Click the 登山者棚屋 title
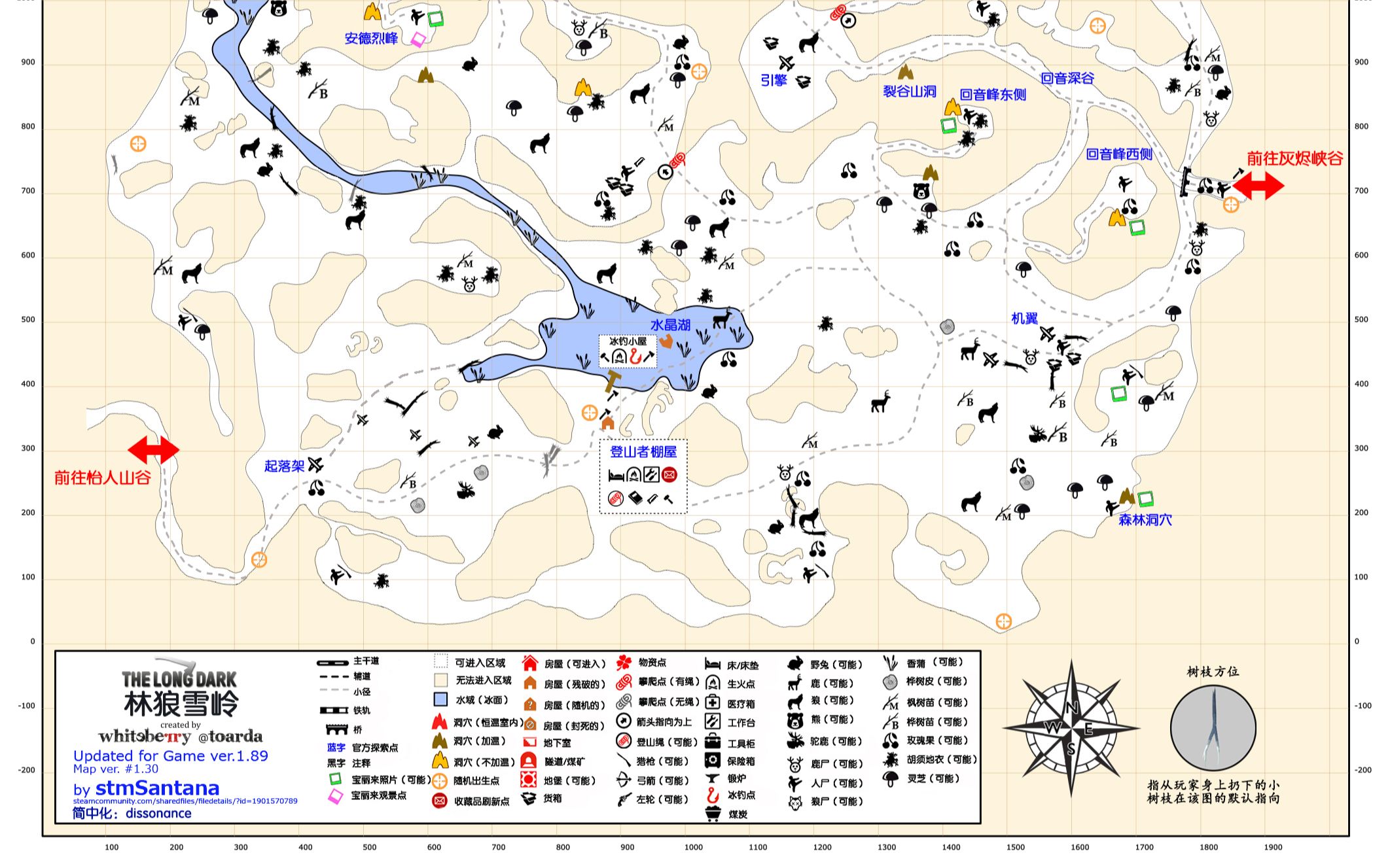The height and width of the screenshot is (868, 1390). 643,451
